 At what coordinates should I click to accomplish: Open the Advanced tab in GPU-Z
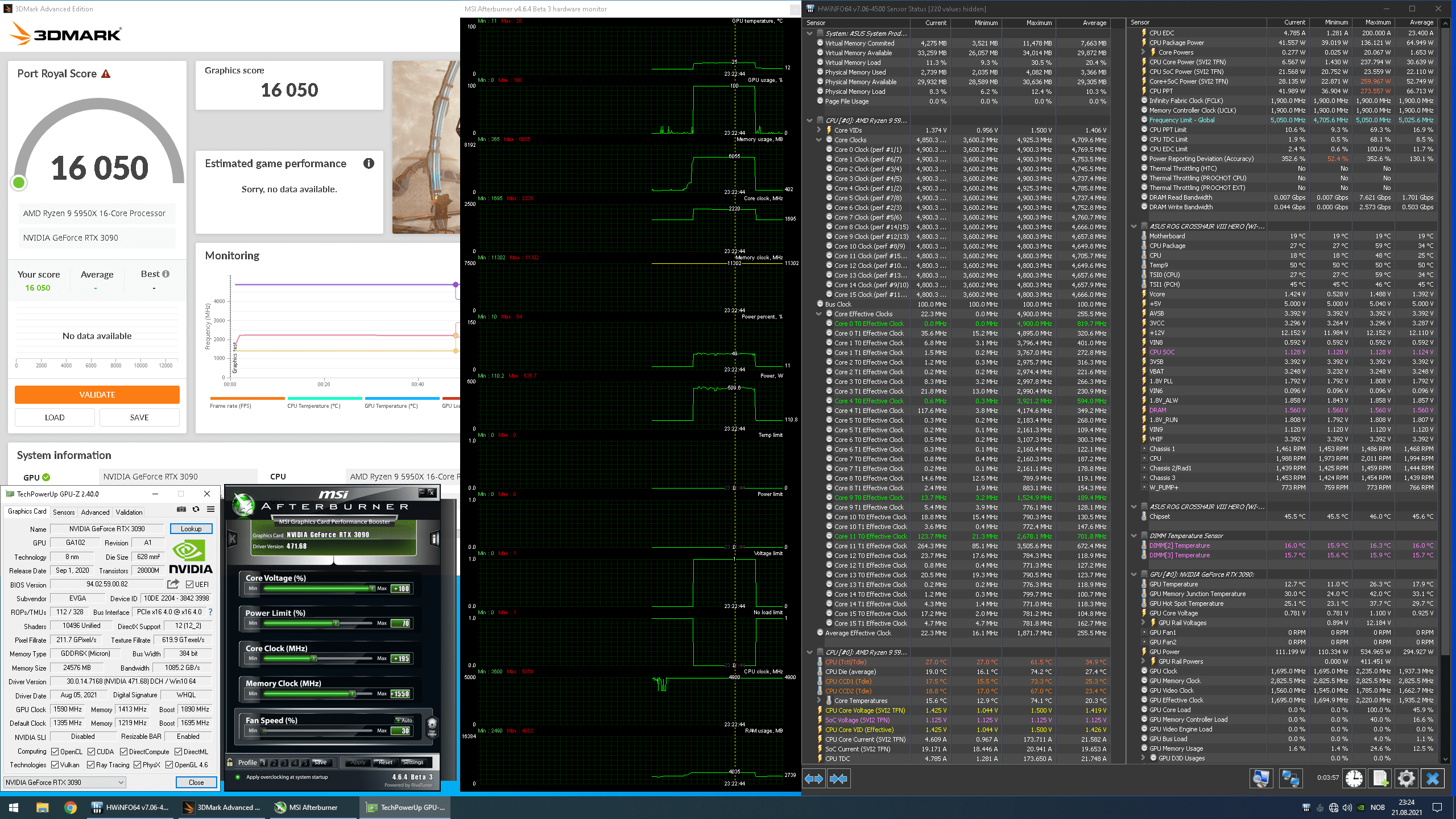(x=95, y=512)
